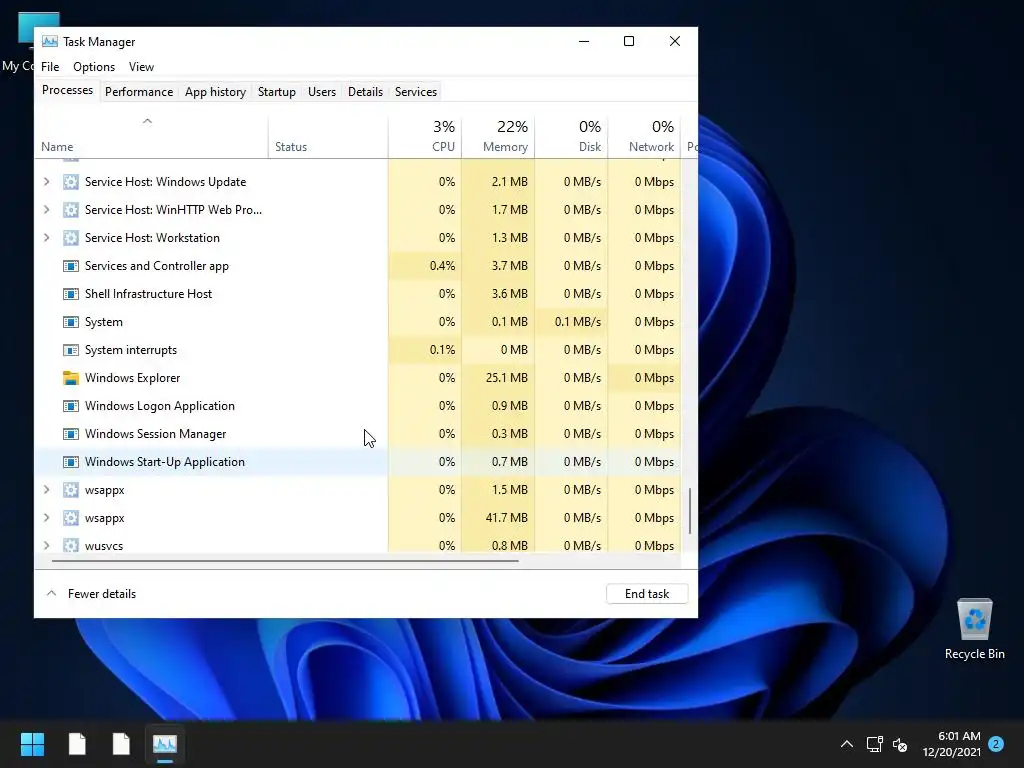Click the Windows Session Manager icon
This screenshot has height=768, width=1024.
click(71, 434)
